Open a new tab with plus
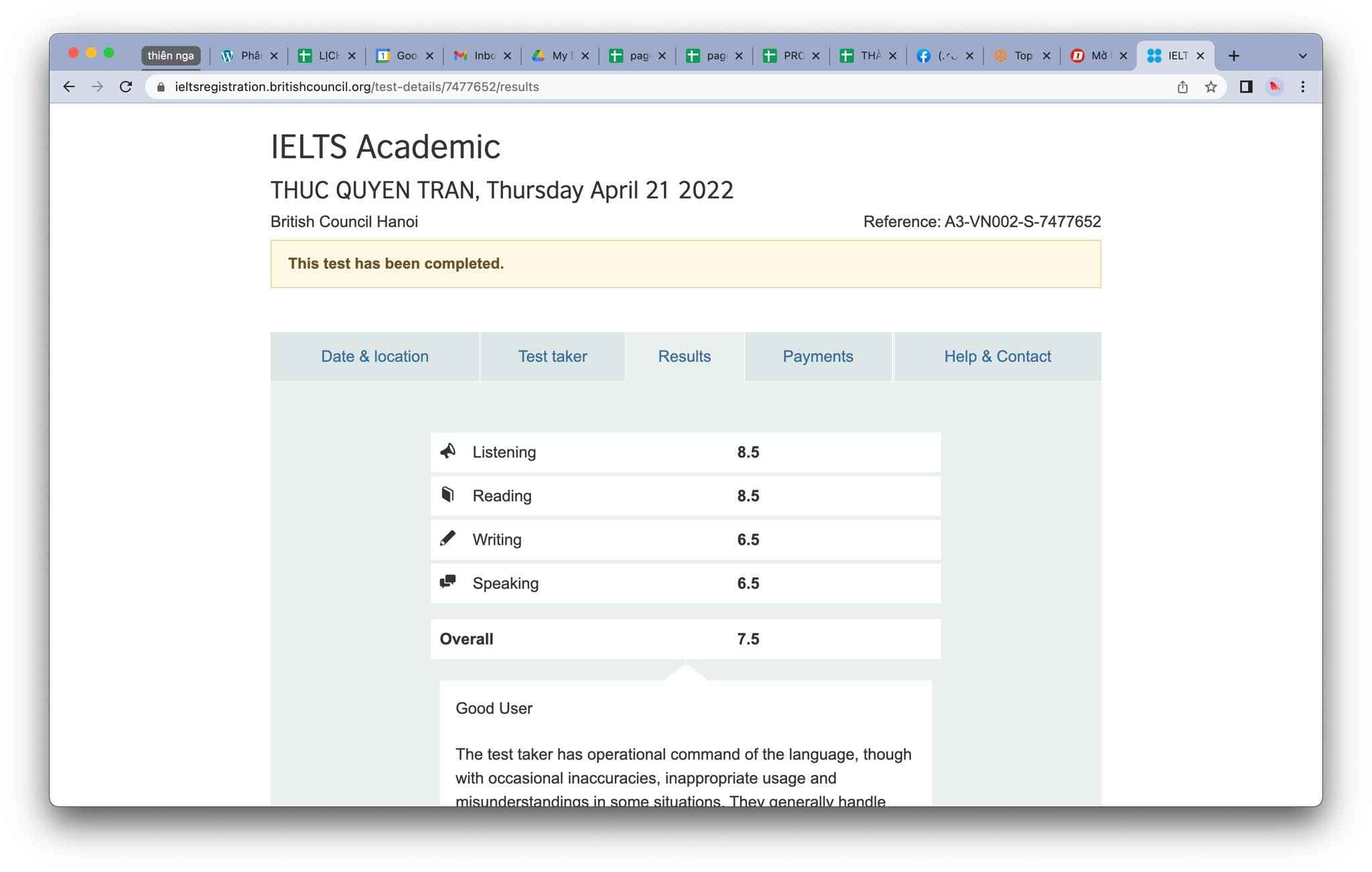 (1233, 56)
